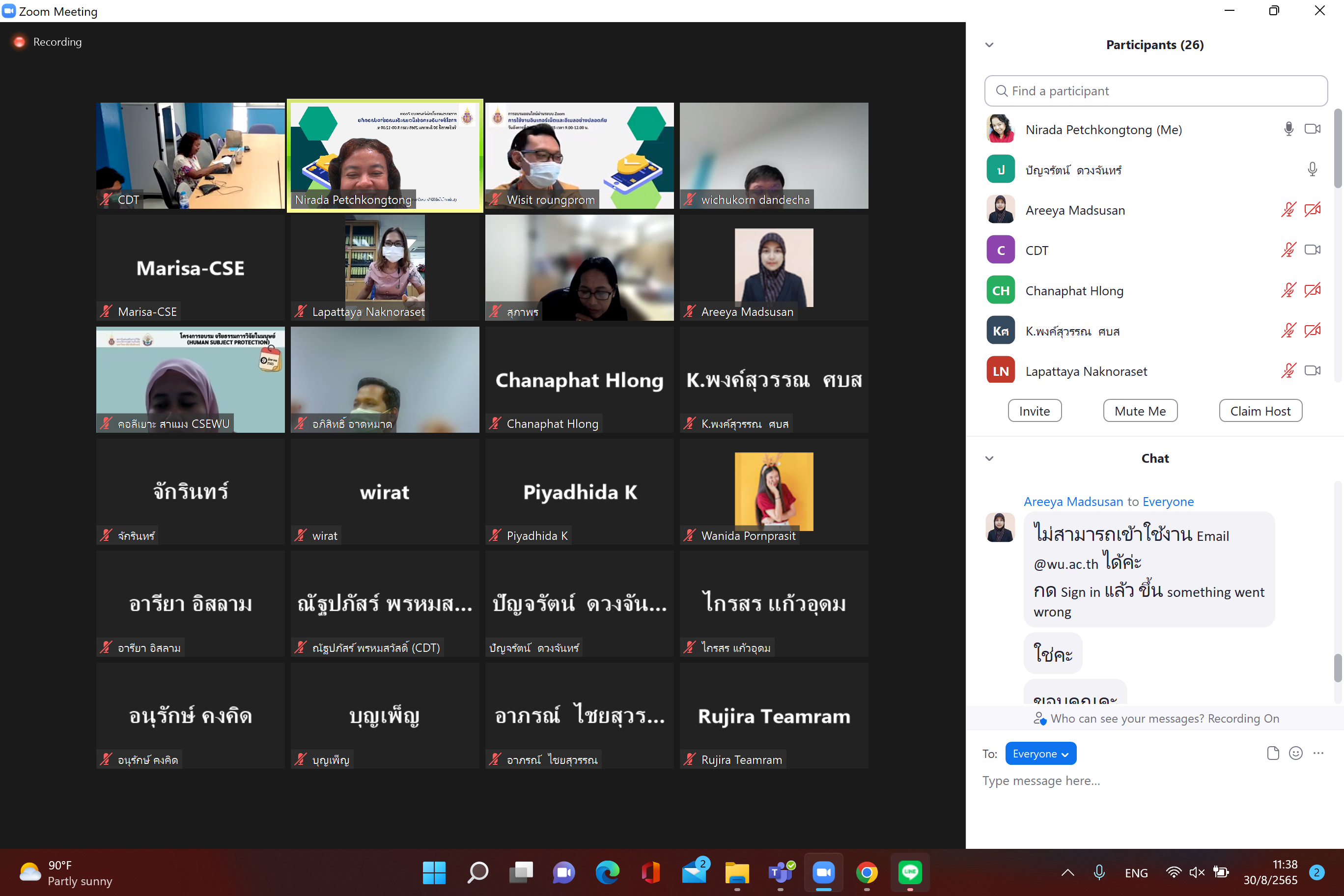The image size is (1344, 896).
Task: Click the search magnifier in participant field
Action: pos(1001,91)
